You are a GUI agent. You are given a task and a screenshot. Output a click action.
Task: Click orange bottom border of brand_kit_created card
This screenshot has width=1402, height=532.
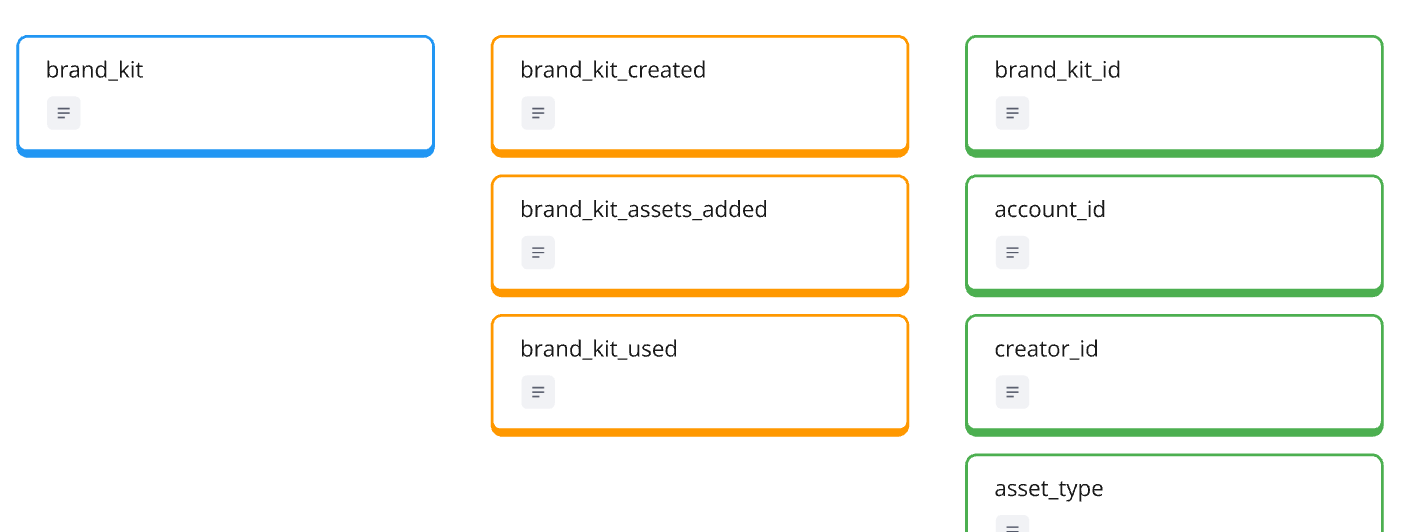tap(700, 153)
